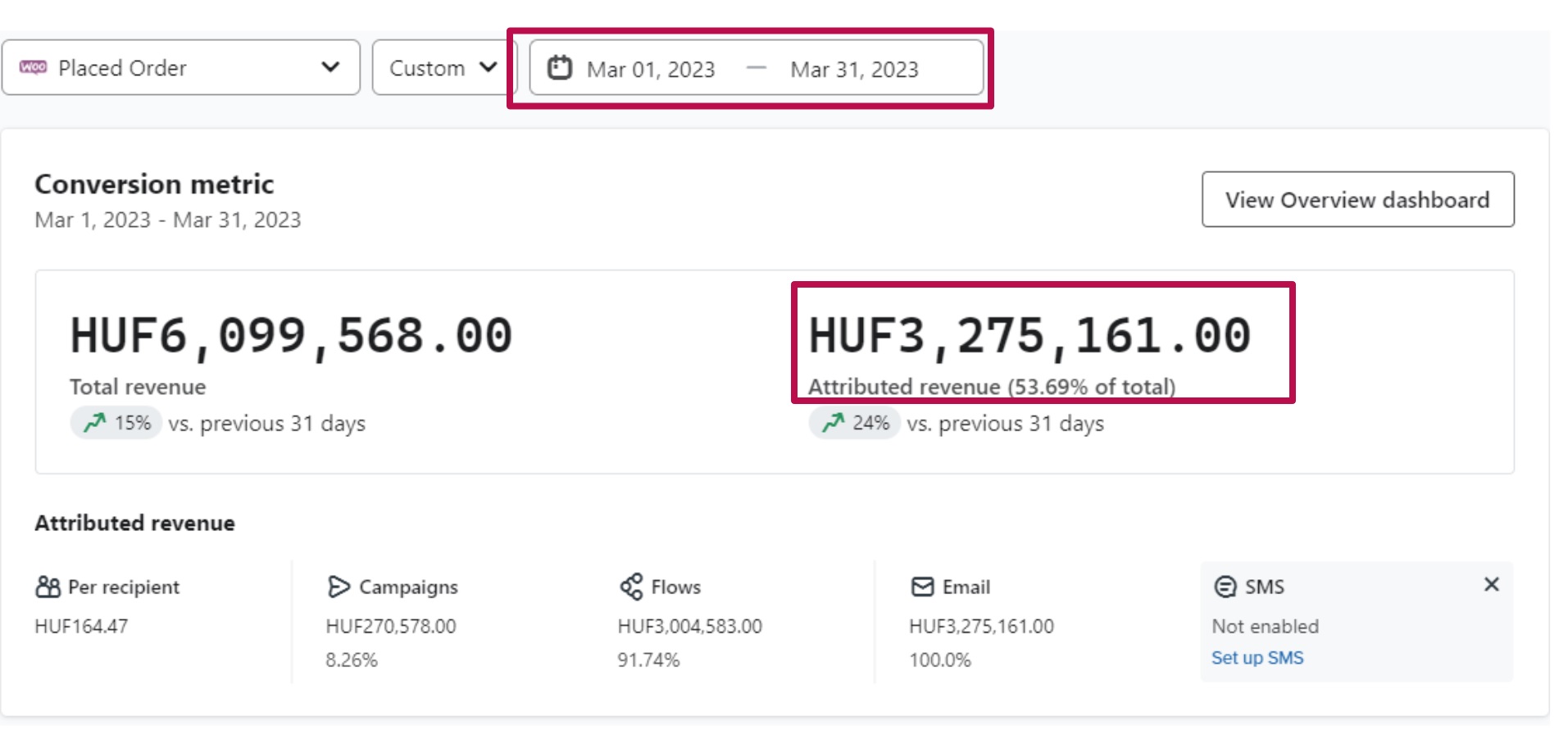Image resolution: width=1568 pixels, height=740 pixels.
Task: Select the HUF6,099,568.00 total revenue figure
Action: (291, 336)
